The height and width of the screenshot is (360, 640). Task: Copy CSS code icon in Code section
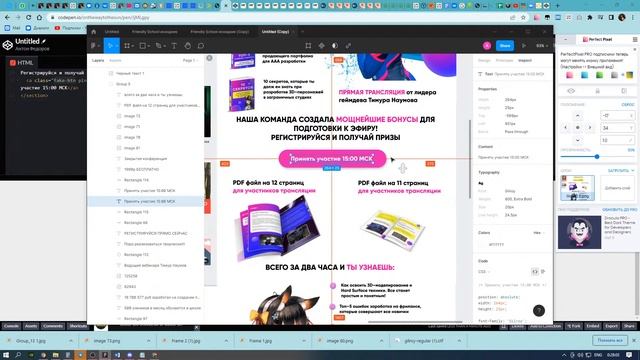coord(535,271)
